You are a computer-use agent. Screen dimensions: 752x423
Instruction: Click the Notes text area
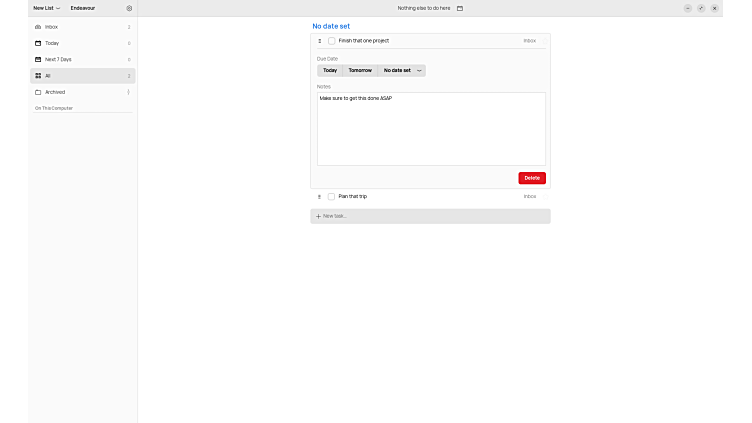tap(431, 130)
